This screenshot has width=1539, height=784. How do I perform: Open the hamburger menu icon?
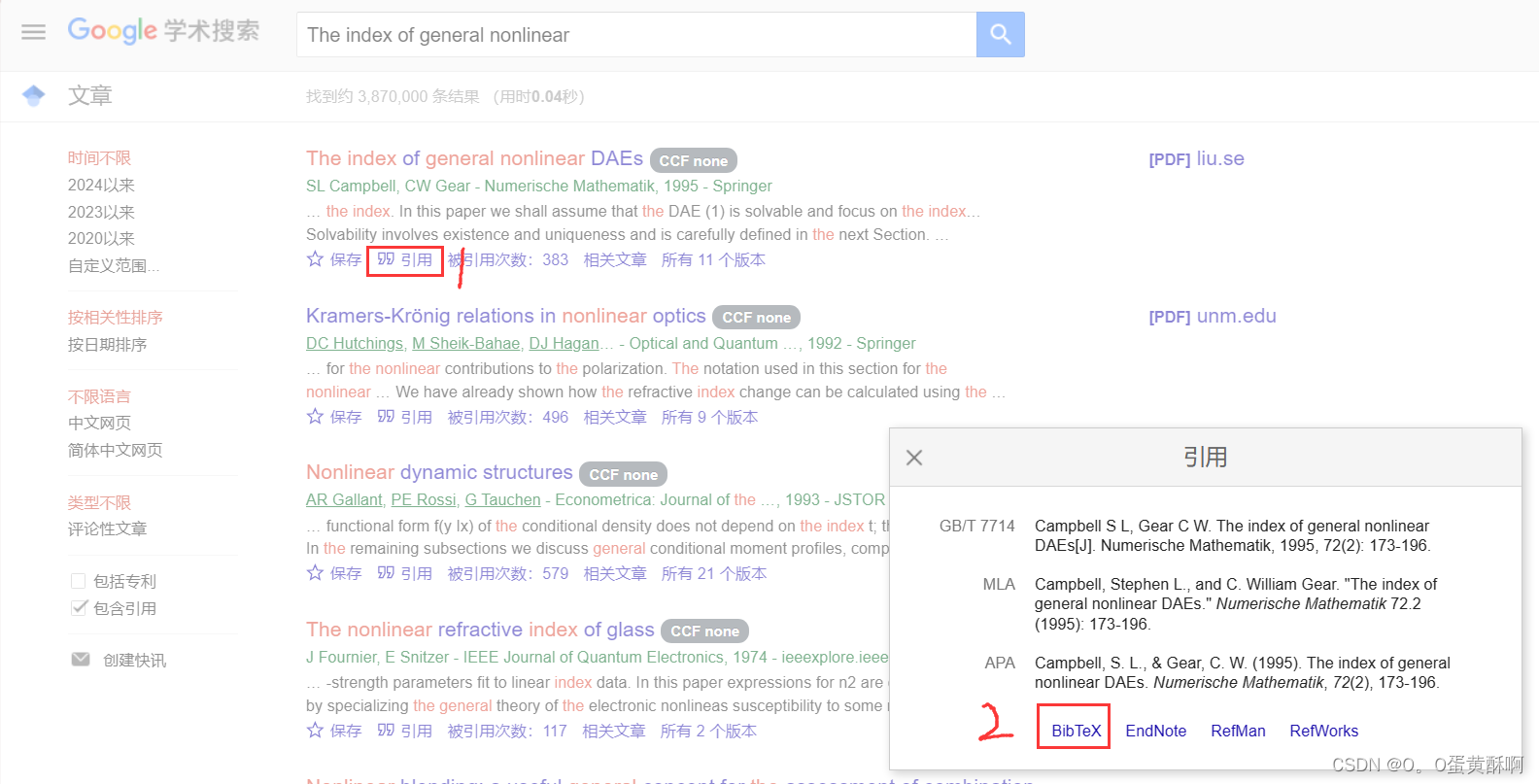point(34,32)
